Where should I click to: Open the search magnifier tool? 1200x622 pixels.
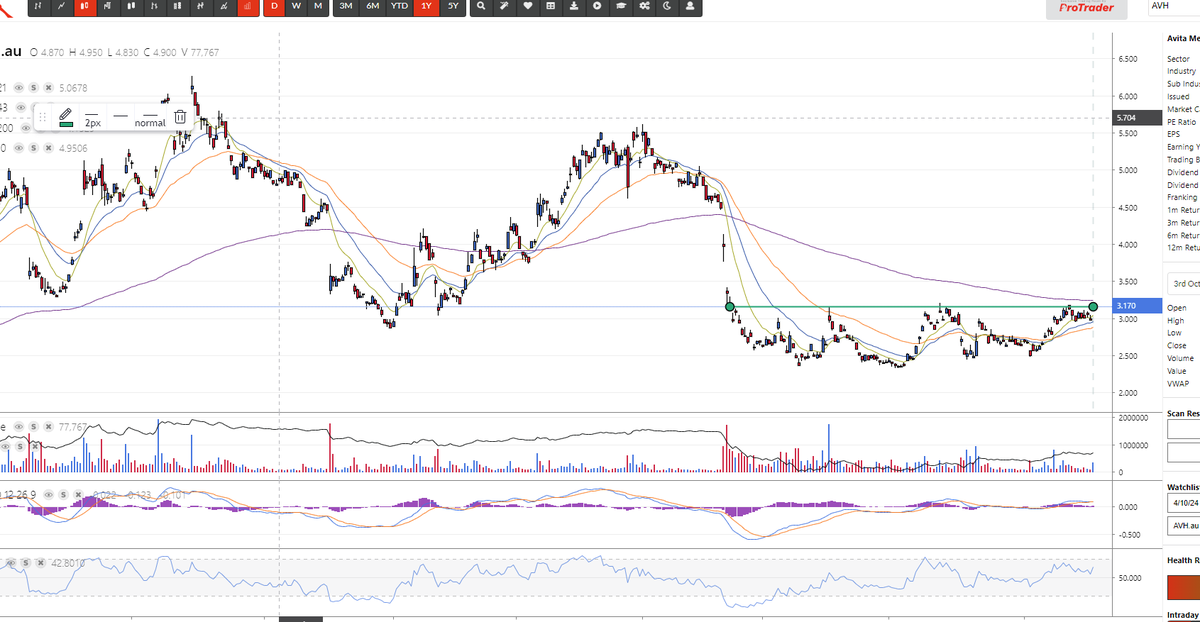(x=481, y=6)
